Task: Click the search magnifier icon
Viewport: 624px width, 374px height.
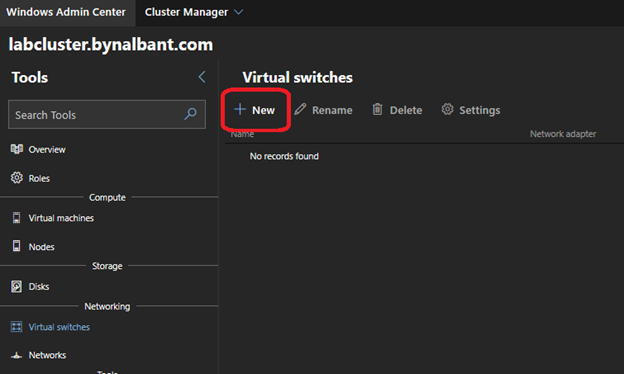Action: pos(191,114)
